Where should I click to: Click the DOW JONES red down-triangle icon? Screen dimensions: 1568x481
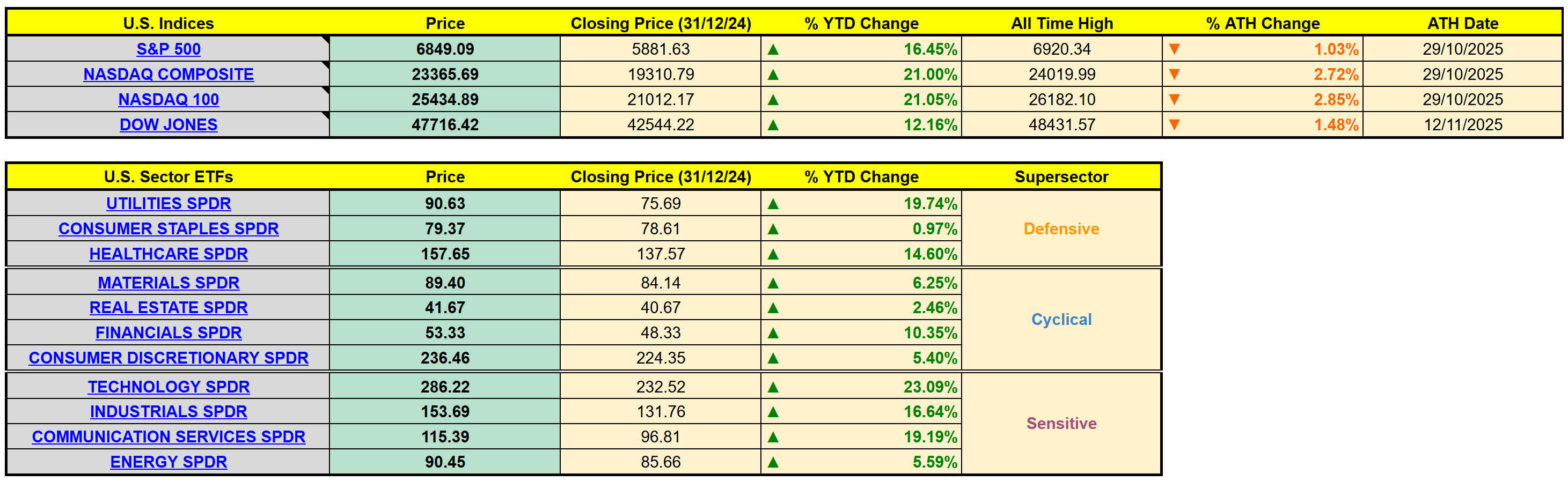pos(1174,124)
